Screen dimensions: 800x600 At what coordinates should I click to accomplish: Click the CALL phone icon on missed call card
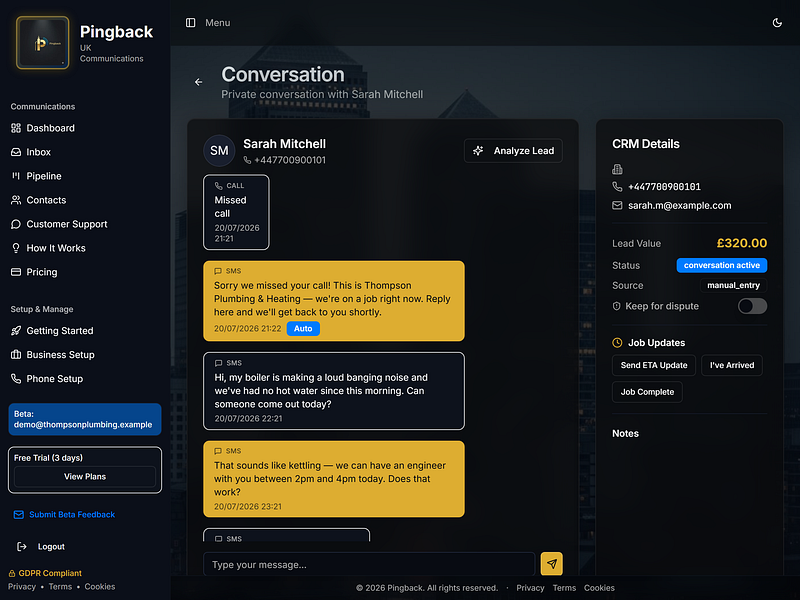pos(218,186)
